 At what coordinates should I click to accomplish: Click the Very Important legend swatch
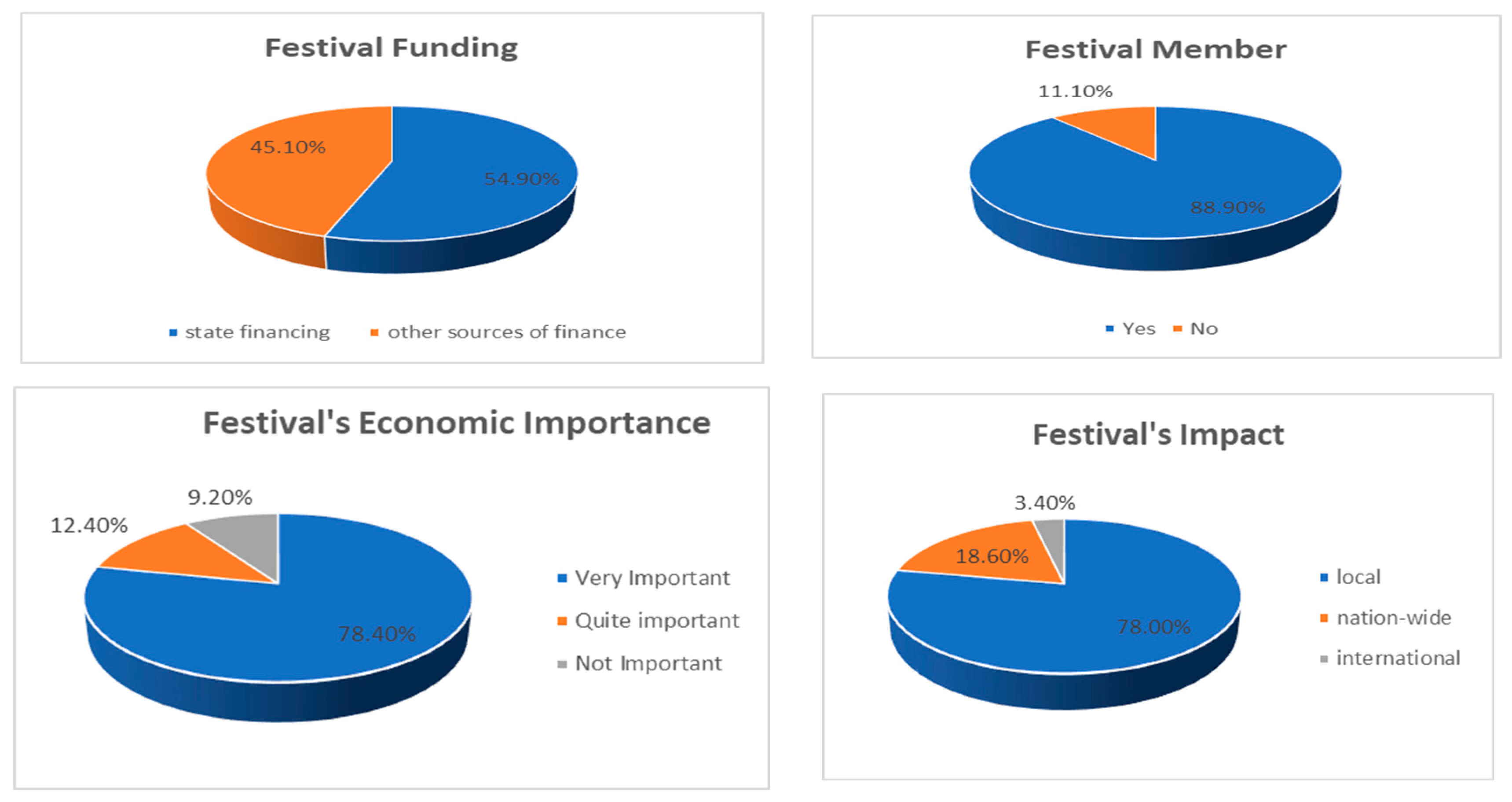point(562,578)
